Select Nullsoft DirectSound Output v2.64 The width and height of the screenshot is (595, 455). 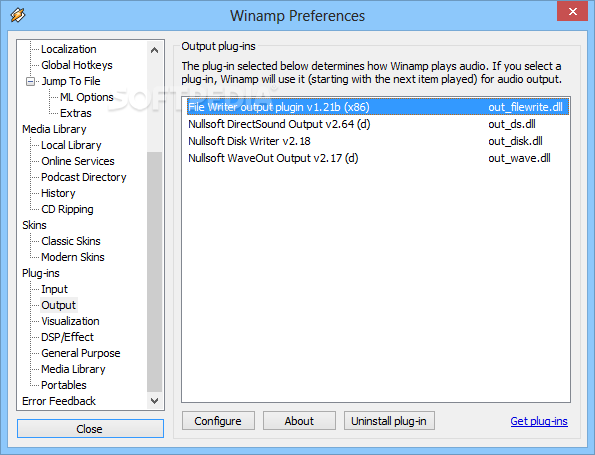(378, 124)
